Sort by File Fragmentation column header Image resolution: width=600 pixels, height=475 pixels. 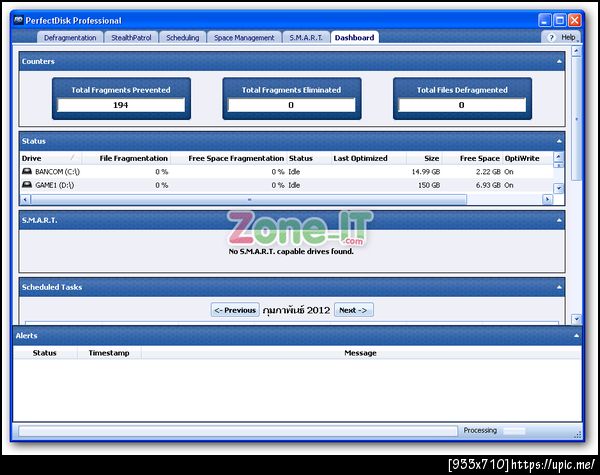pos(126,158)
